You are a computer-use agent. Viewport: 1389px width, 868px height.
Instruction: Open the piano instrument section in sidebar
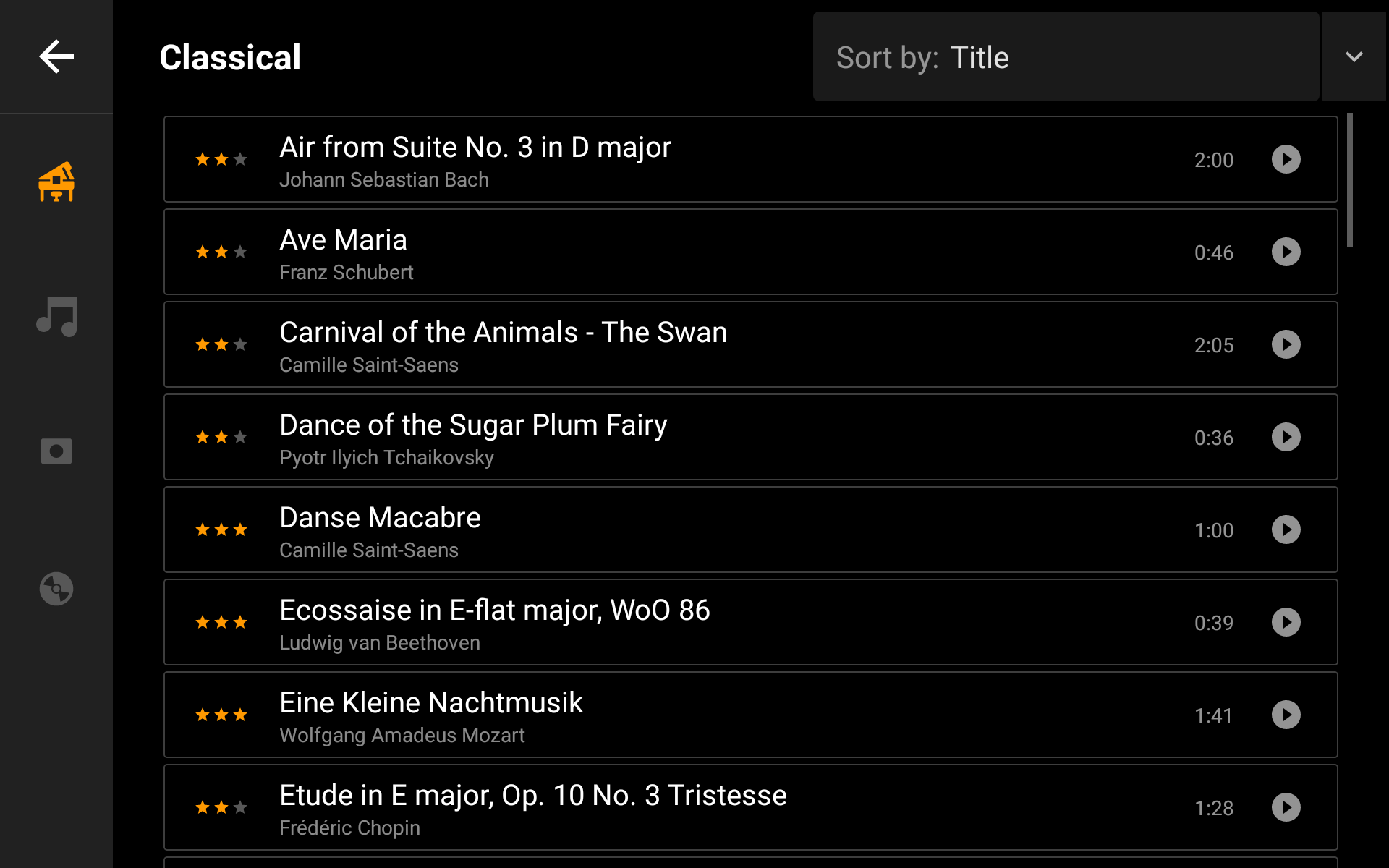[x=56, y=182]
